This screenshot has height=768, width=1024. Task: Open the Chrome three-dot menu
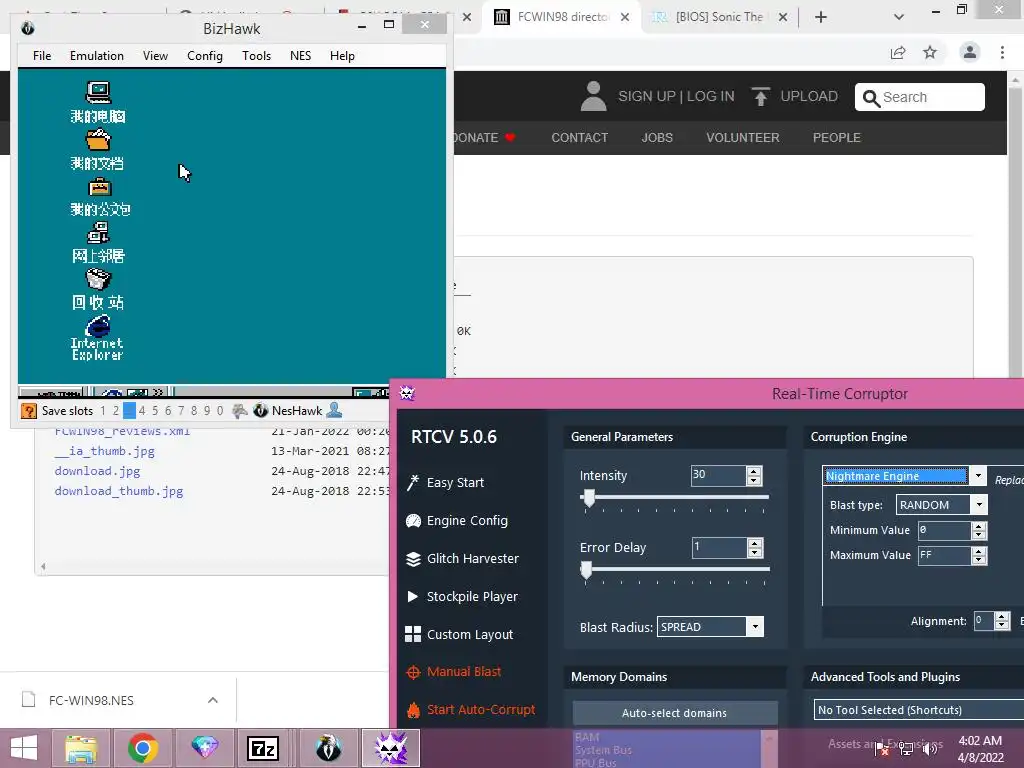click(1002, 52)
